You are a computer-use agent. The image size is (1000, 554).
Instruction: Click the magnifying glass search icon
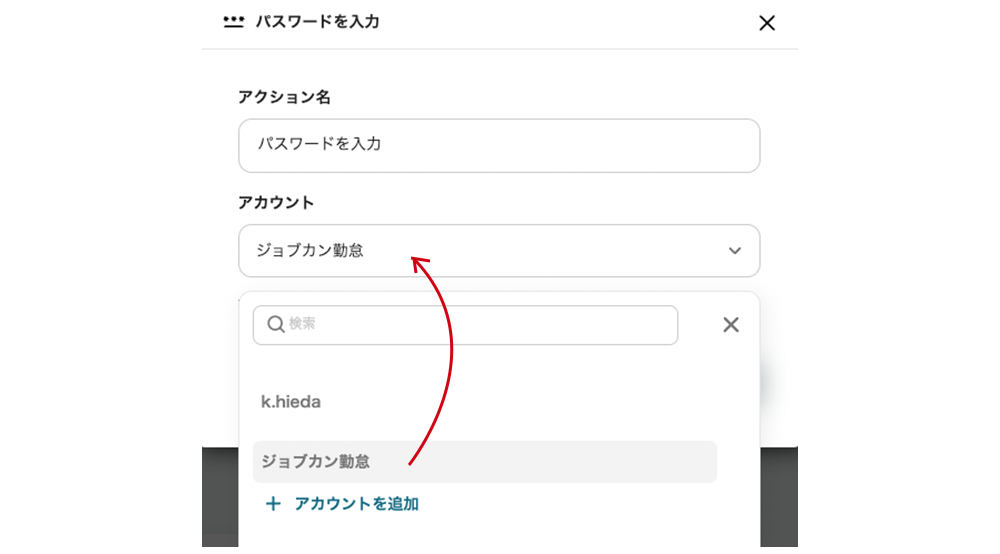coord(276,325)
